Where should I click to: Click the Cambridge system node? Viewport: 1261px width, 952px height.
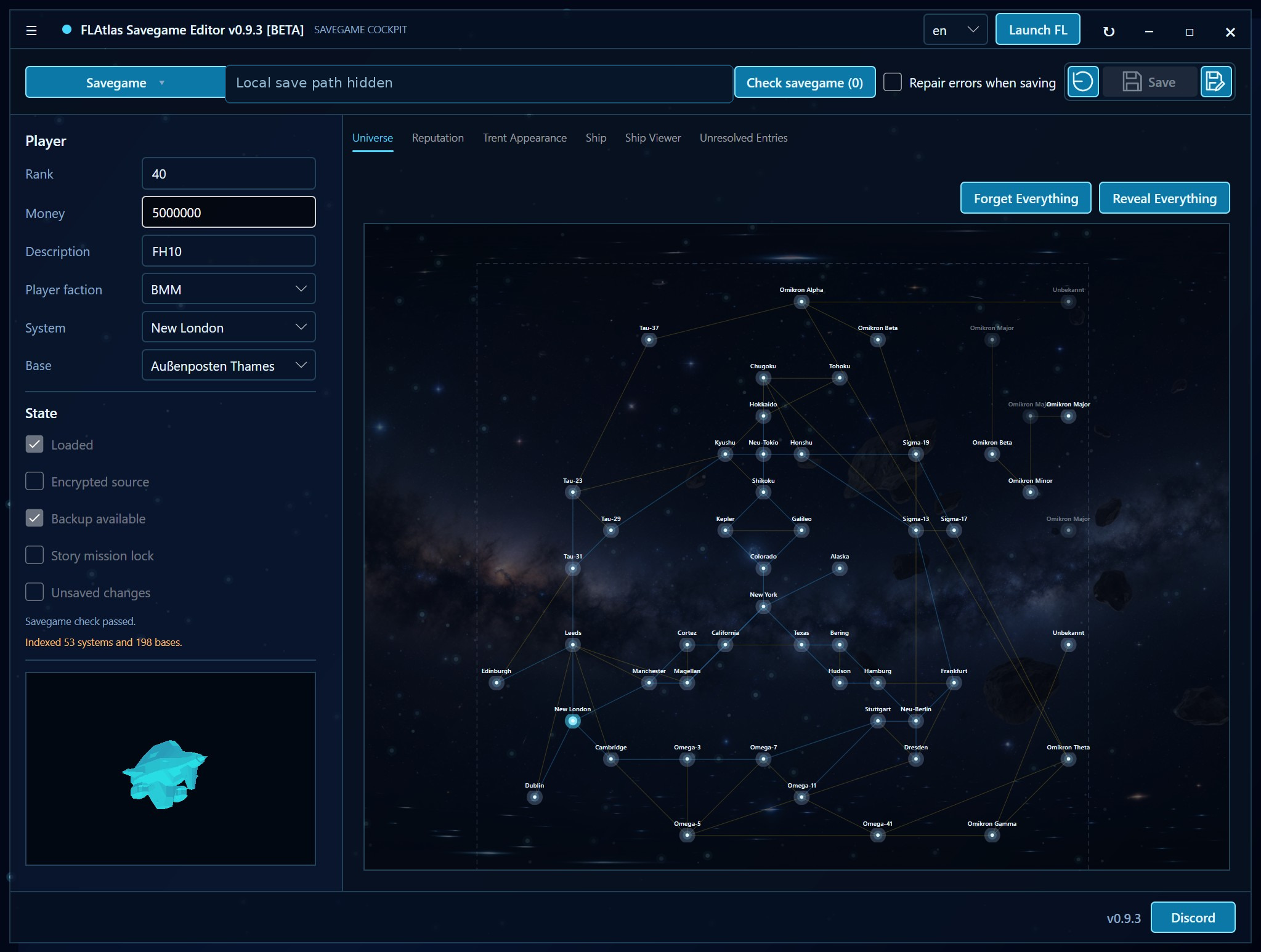pos(610,759)
